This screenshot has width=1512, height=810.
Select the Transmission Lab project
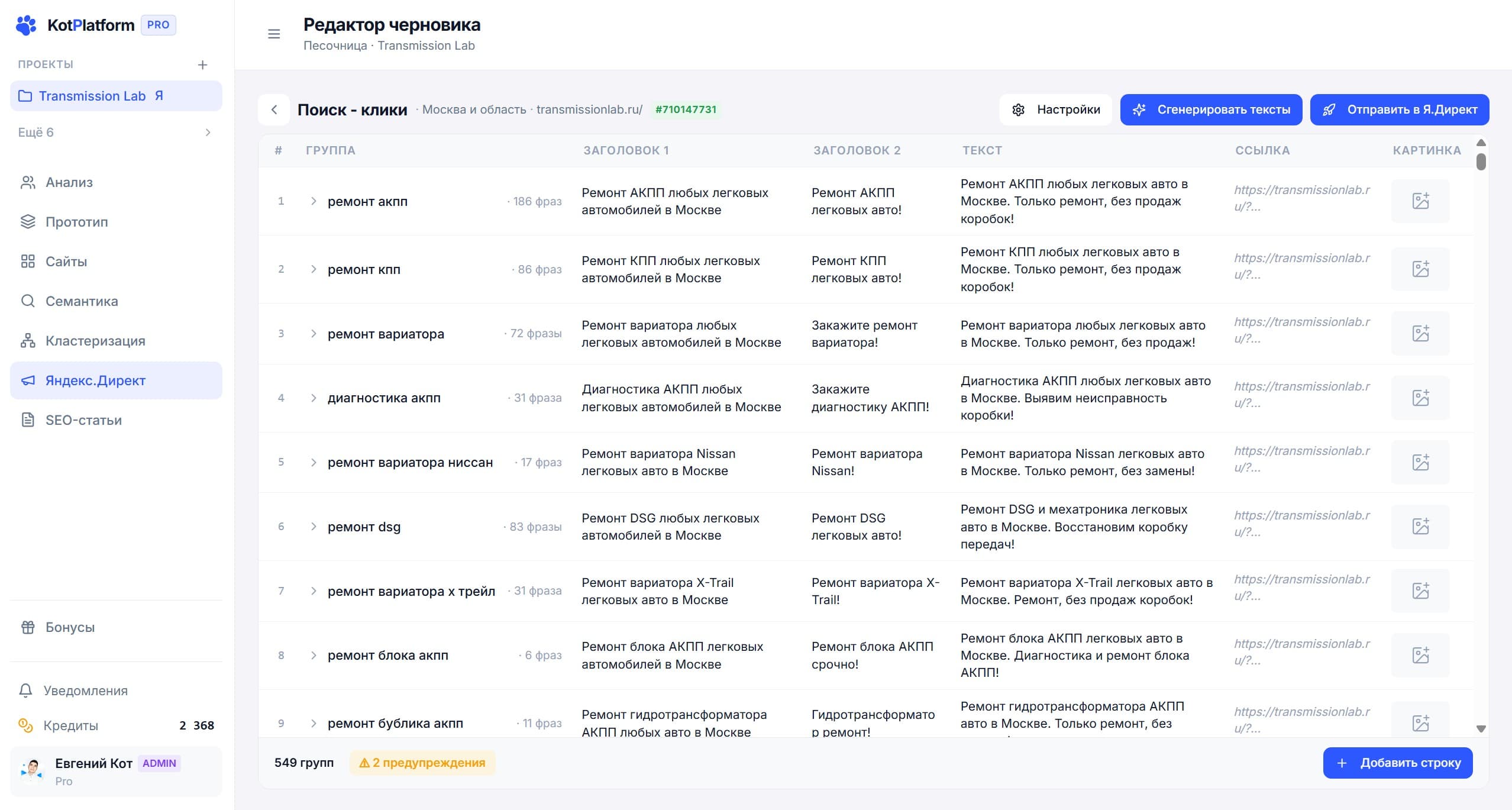(x=116, y=96)
